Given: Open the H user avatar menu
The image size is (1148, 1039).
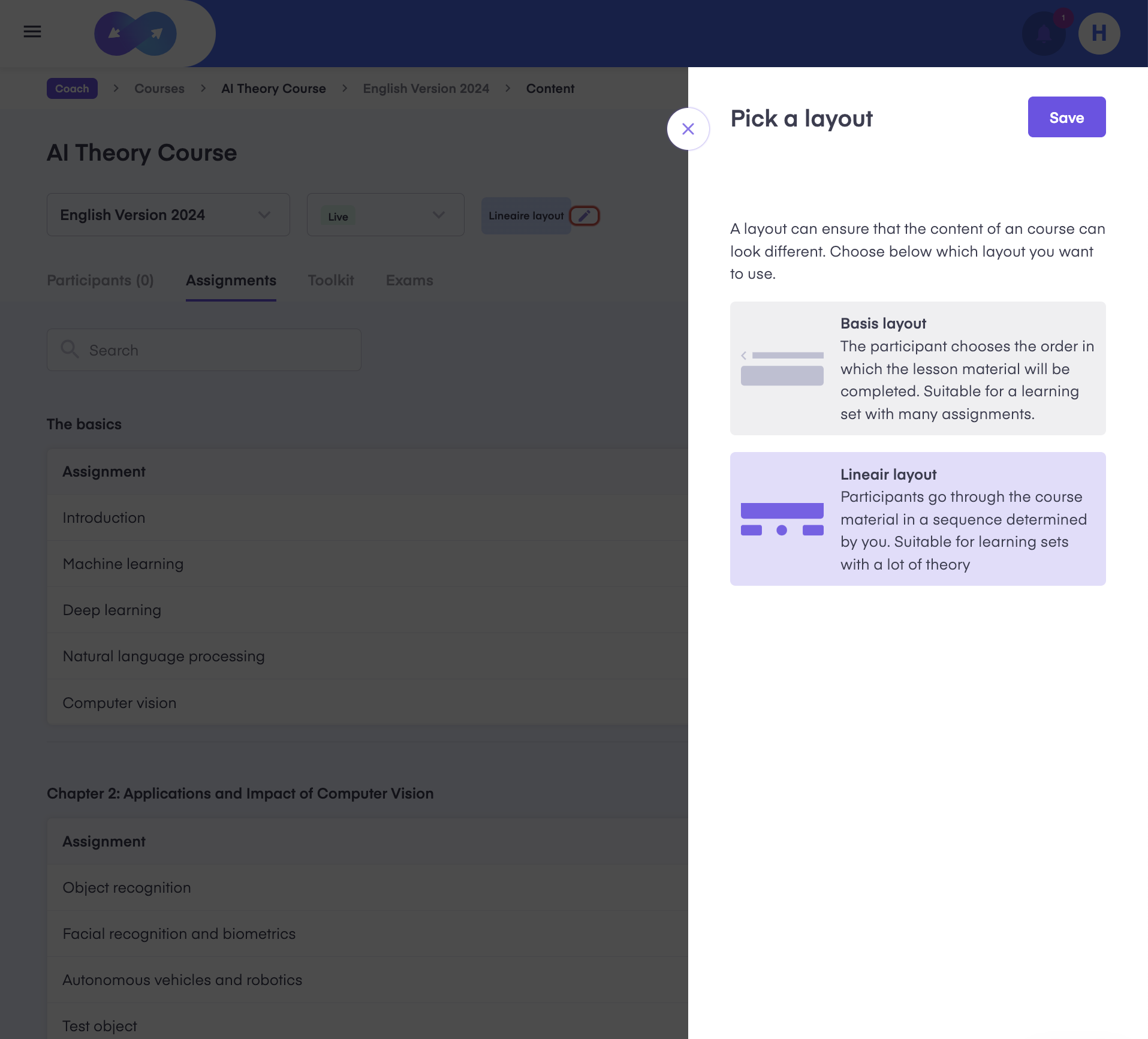Looking at the screenshot, I should click(1099, 34).
